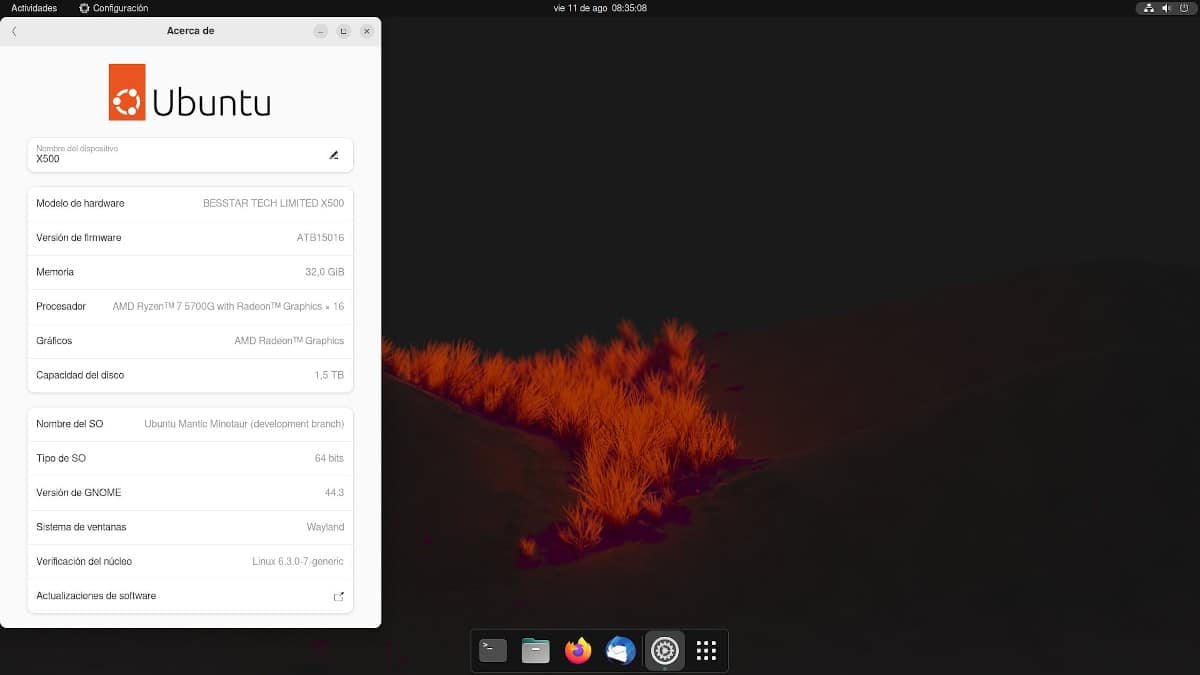Viewport: 1200px width, 675px height.
Task: Close the Acerca de window
Action: [367, 31]
